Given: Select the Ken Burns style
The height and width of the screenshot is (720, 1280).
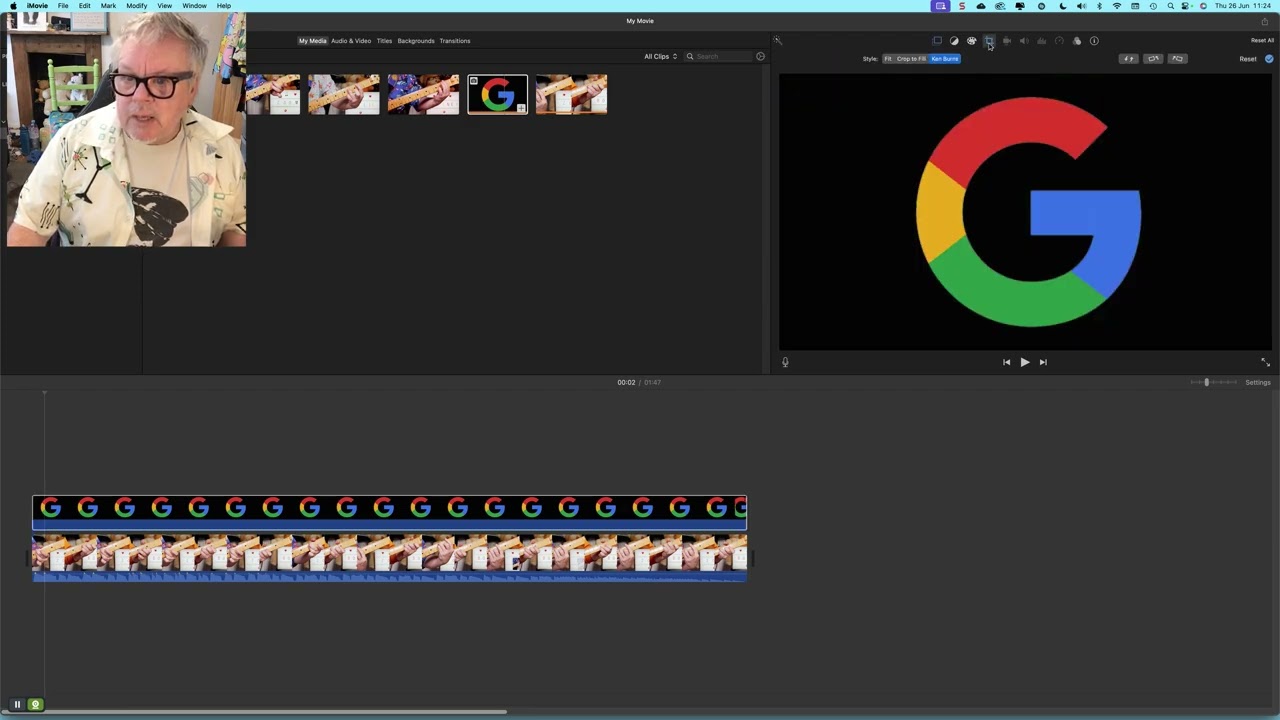Looking at the screenshot, I should (945, 59).
